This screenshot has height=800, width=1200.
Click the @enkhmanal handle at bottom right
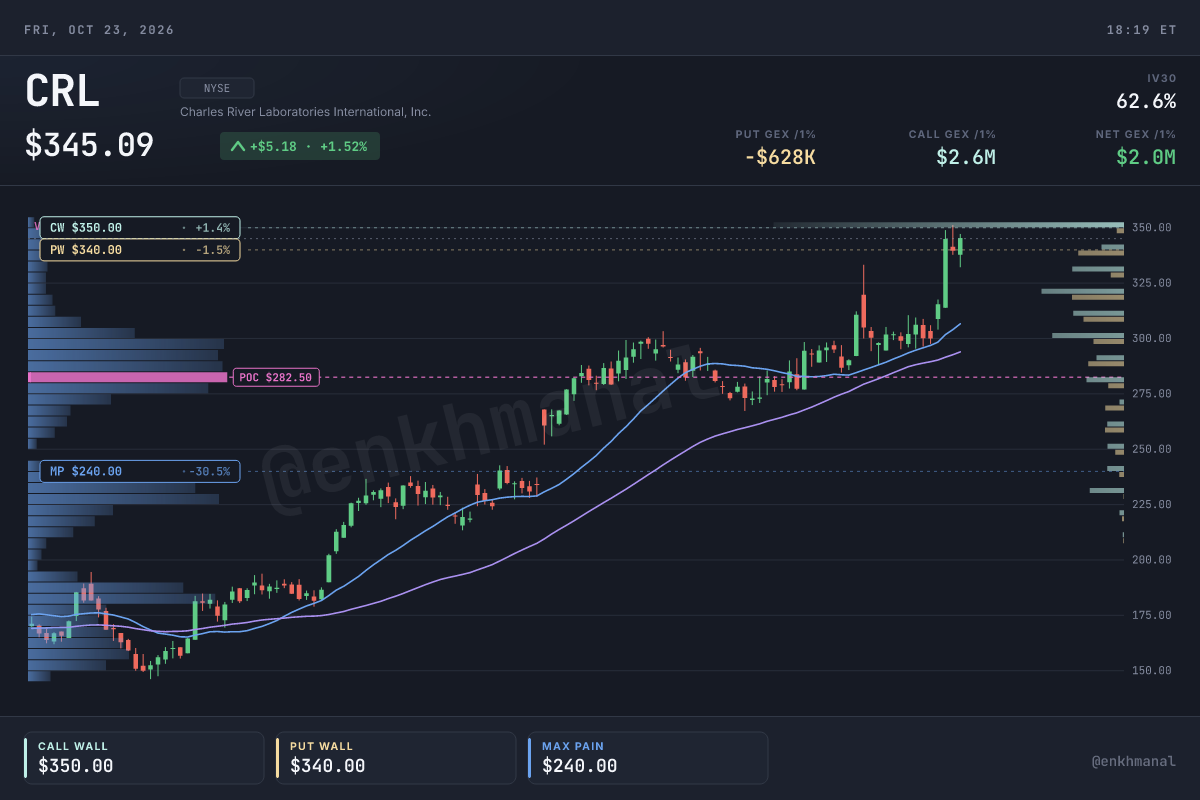click(x=1134, y=762)
